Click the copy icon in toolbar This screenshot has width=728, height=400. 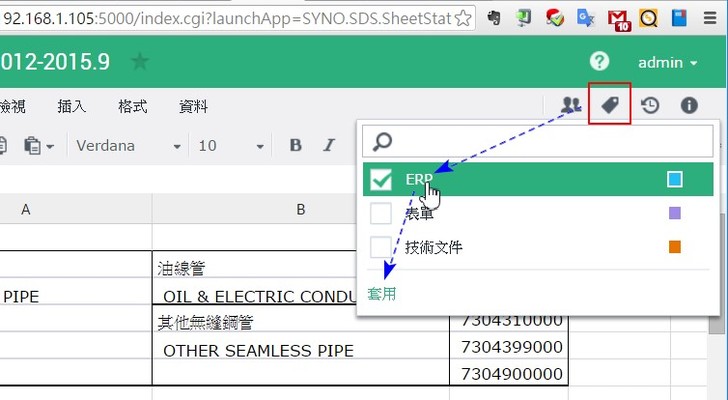(x=2, y=146)
